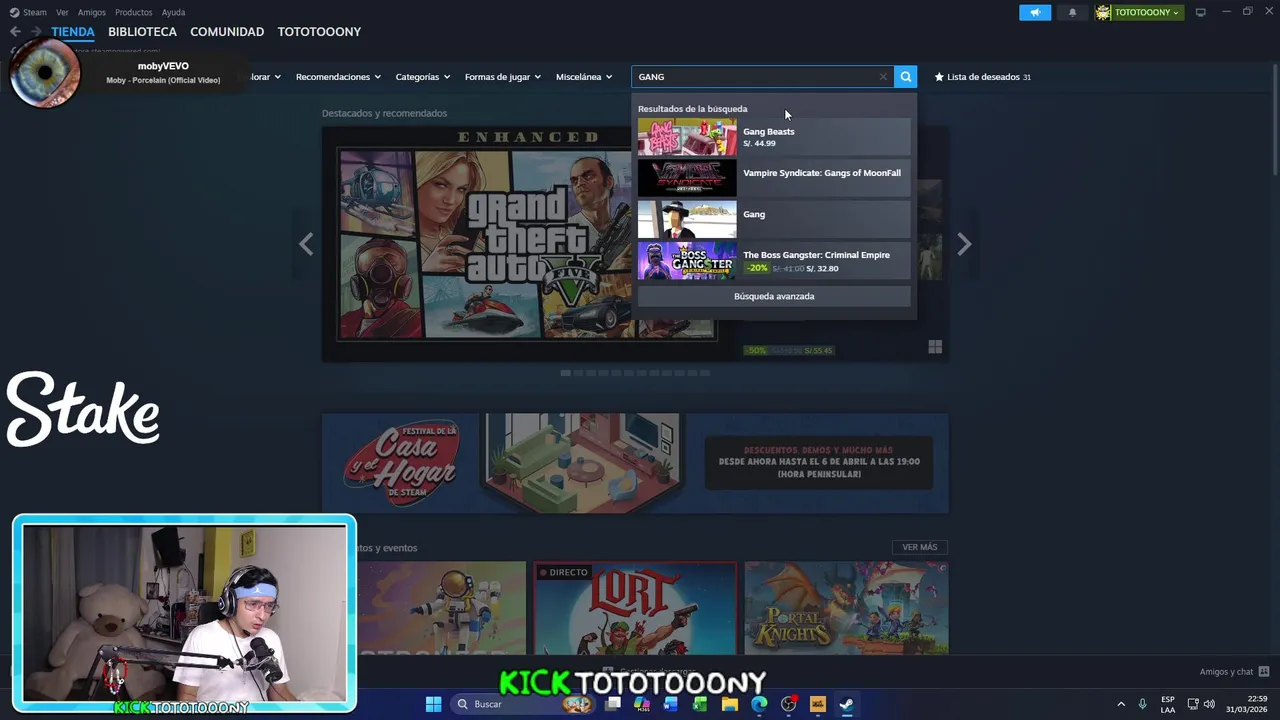Open Lista de deseados
This screenshot has height=720, width=1280.
(x=982, y=77)
